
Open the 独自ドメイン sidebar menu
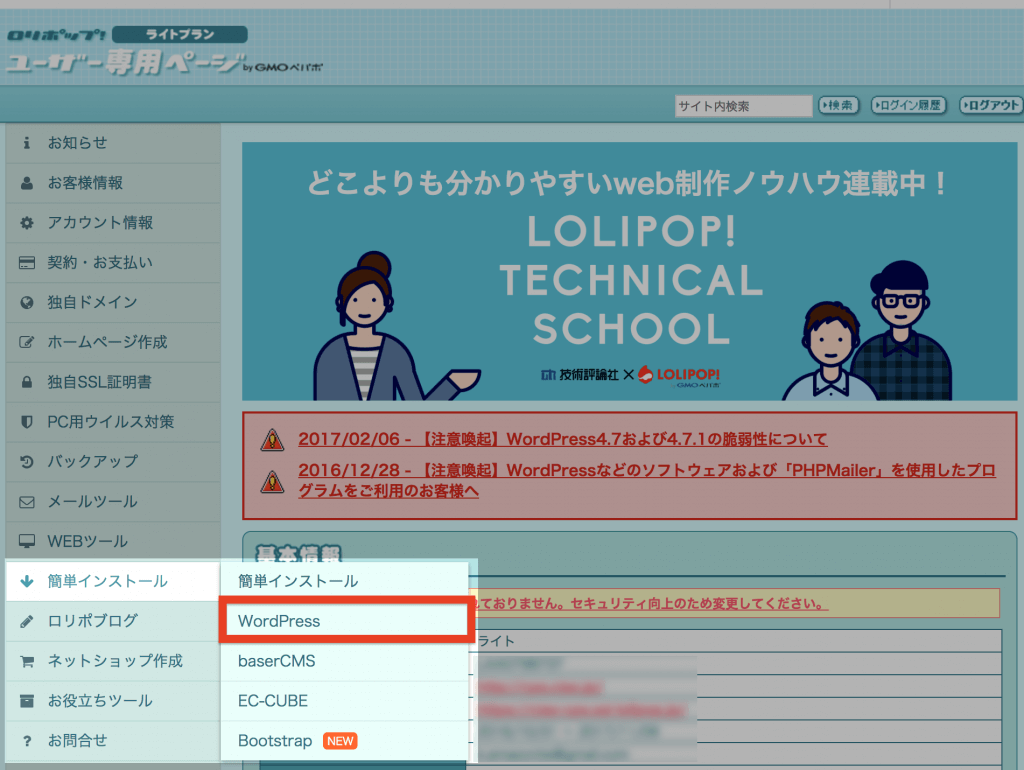(113, 302)
